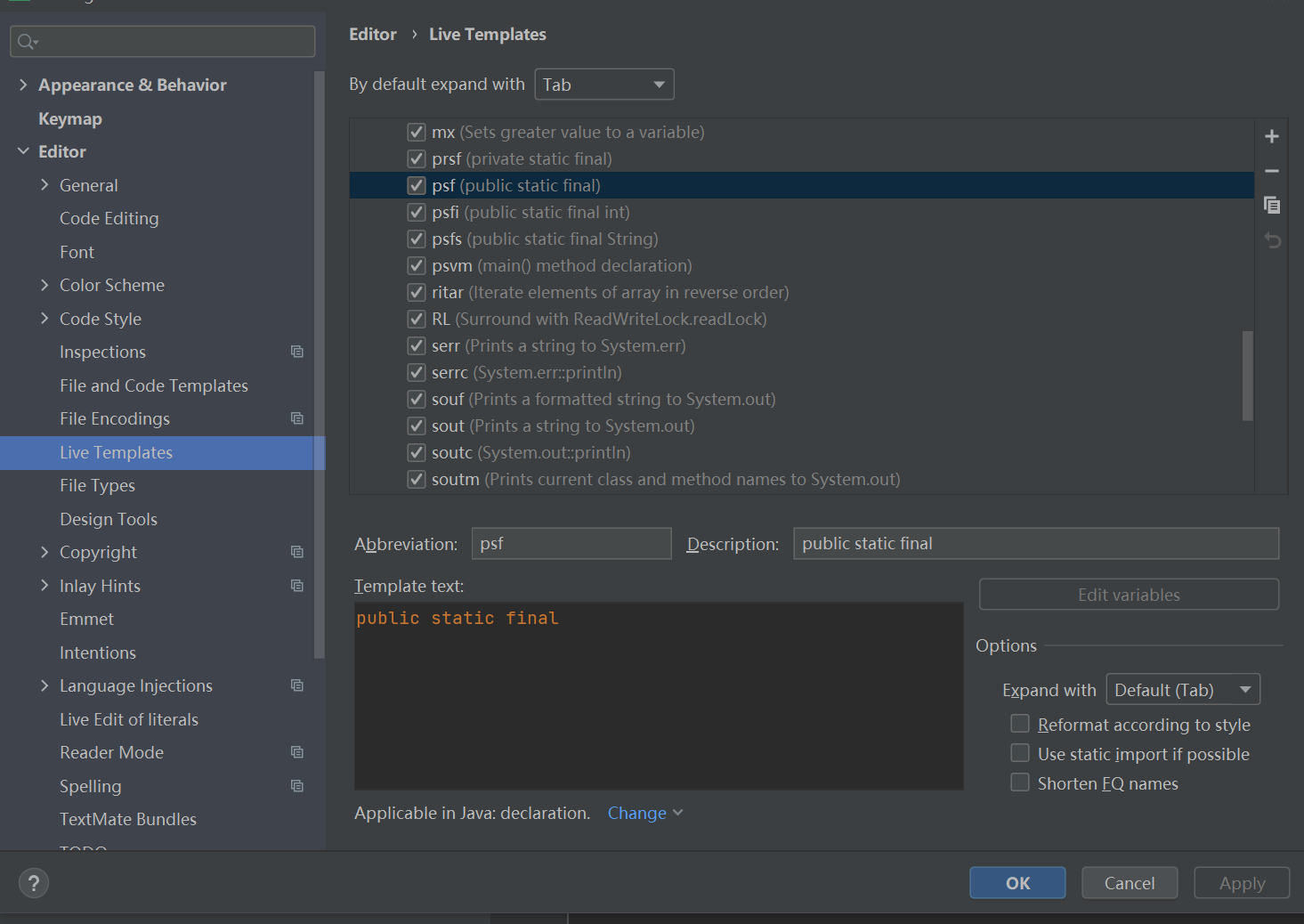This screenshot has height=924, width=1304.
Task: Open the Expand with Default (Tab) dropdown
Action: point(1183,690)
